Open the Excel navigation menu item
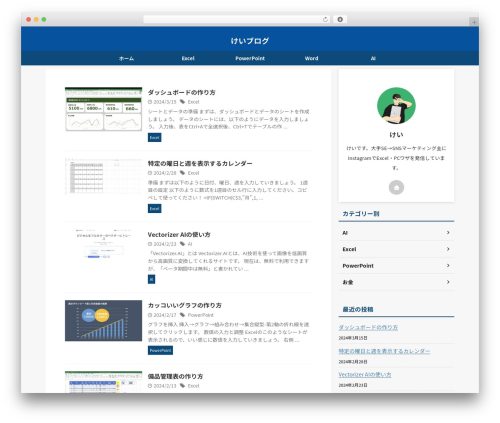The height and width of the screenshot is (423, 500). click(188, 58)
